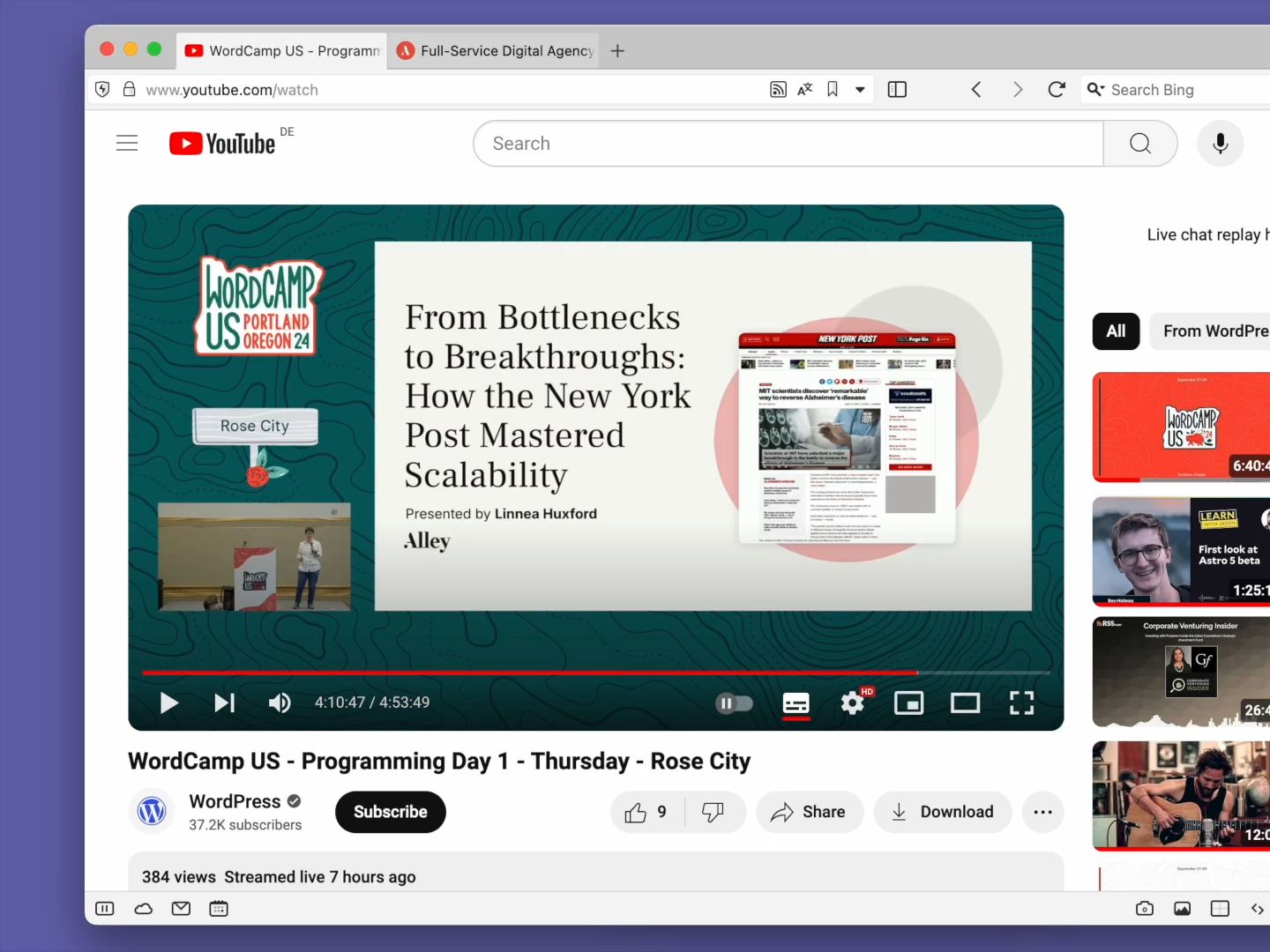1270x952 pixels.
Task: Open video settings gear
Action: pos(853,703)
